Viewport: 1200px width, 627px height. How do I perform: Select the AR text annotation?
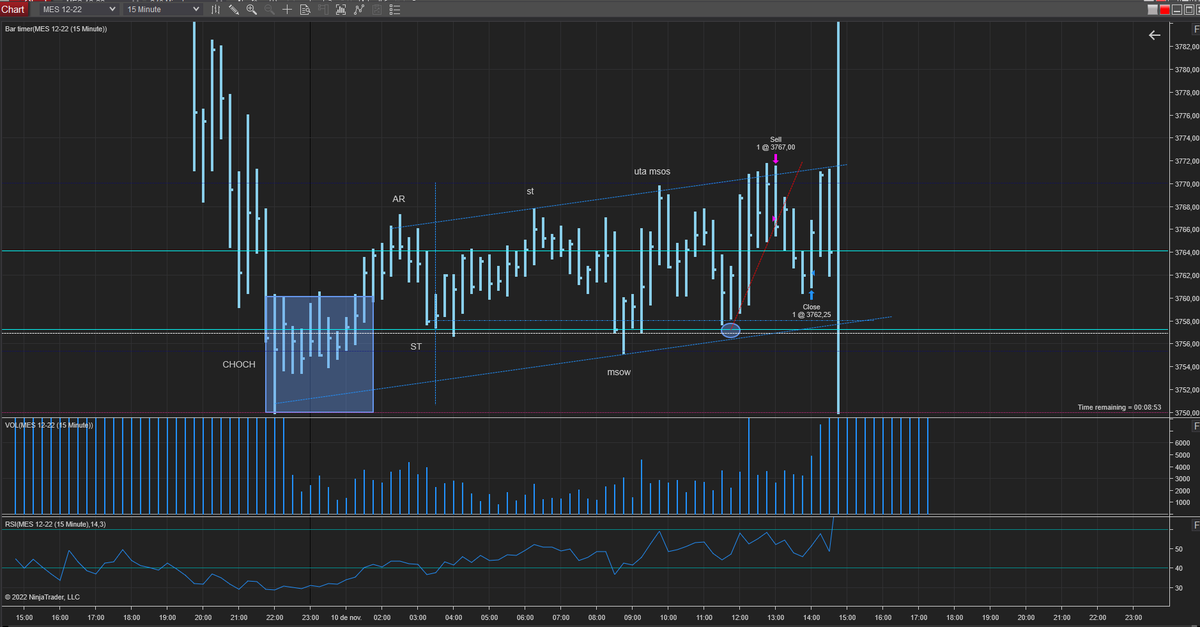pos(398,199)
